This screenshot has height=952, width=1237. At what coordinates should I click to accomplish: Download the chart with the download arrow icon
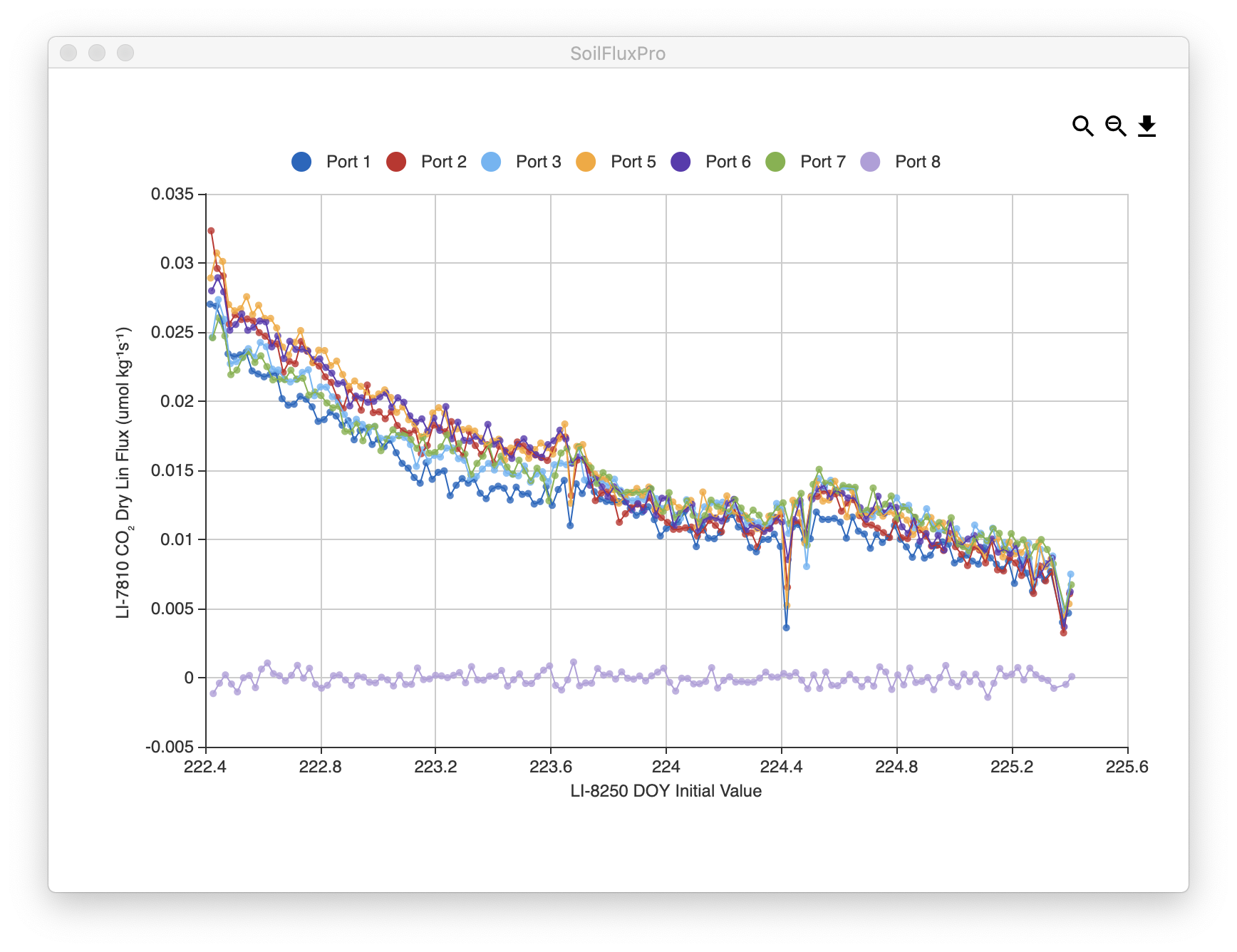tap(1147, 126)
